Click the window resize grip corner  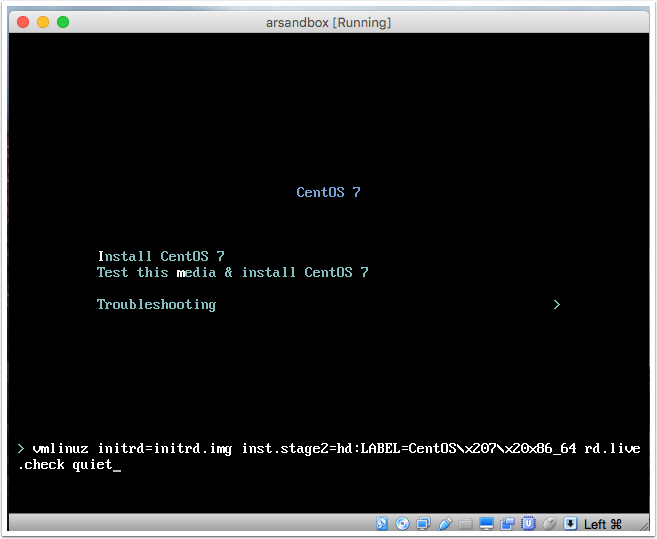643,525
